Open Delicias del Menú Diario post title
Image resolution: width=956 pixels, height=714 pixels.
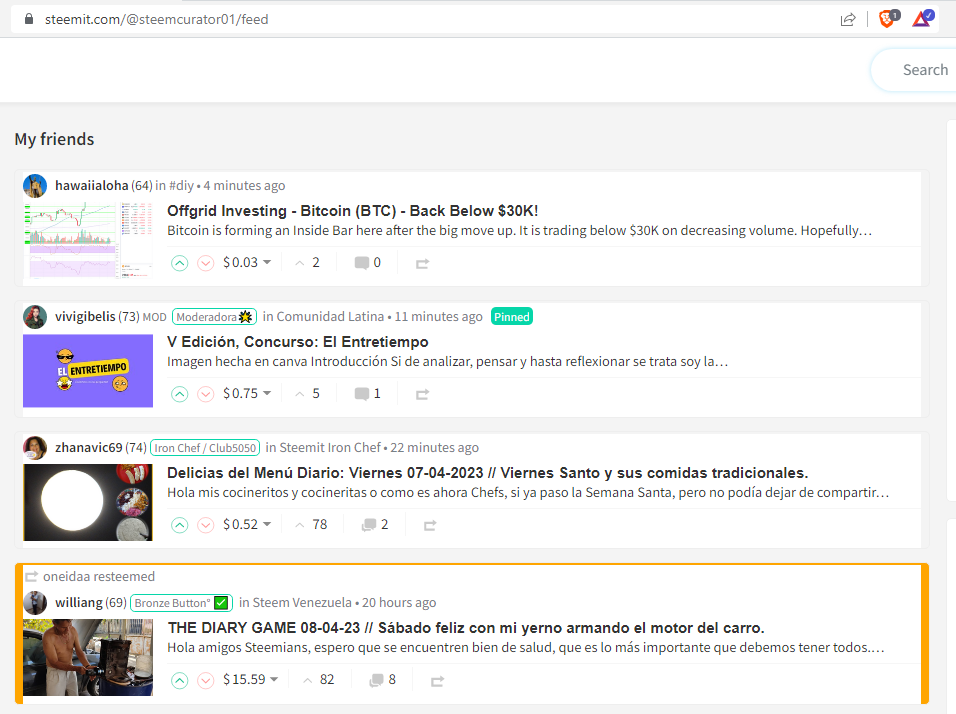(488, 473)
